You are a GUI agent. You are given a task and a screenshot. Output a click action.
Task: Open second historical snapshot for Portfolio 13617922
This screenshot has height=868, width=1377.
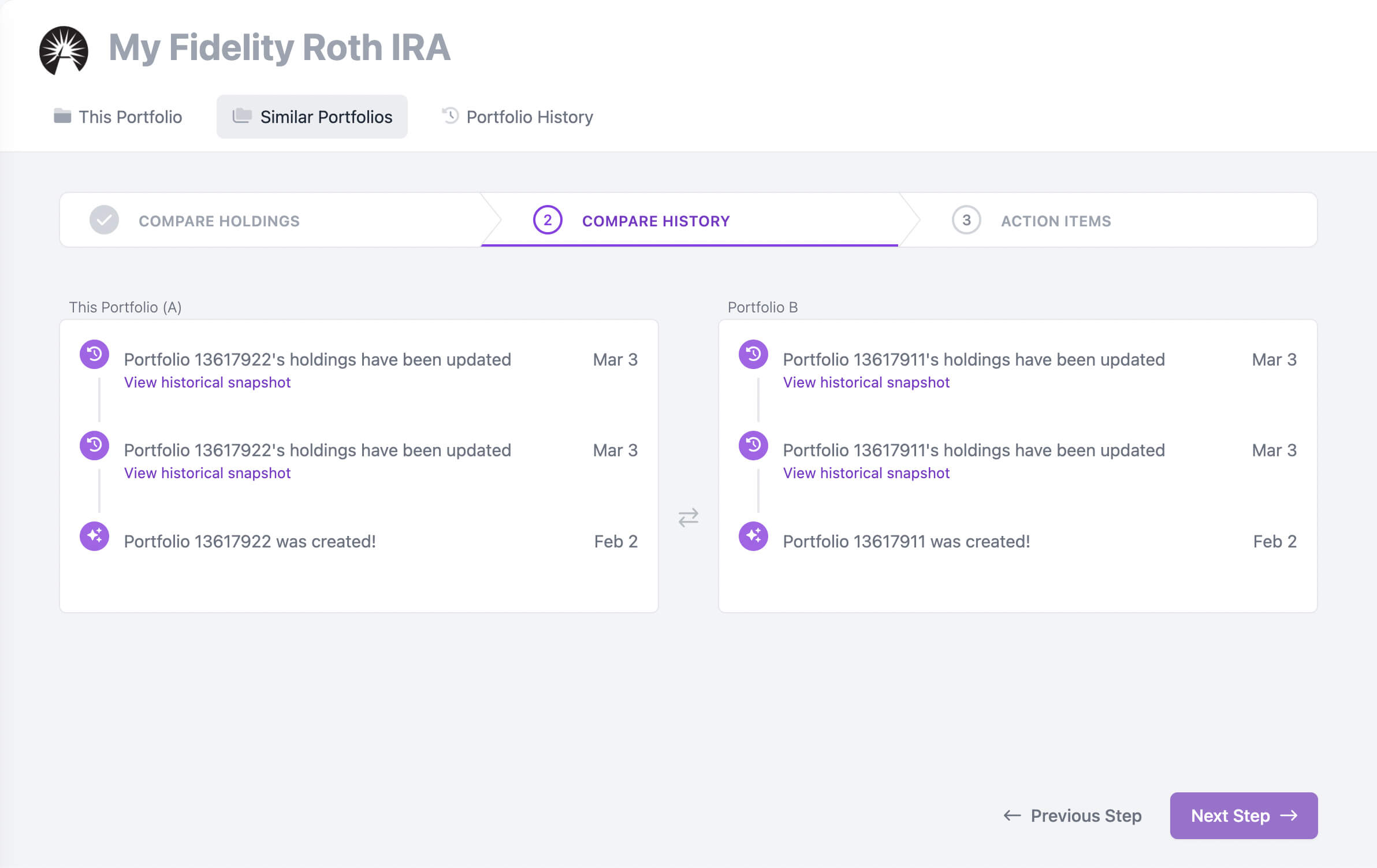tap(207, 473)
